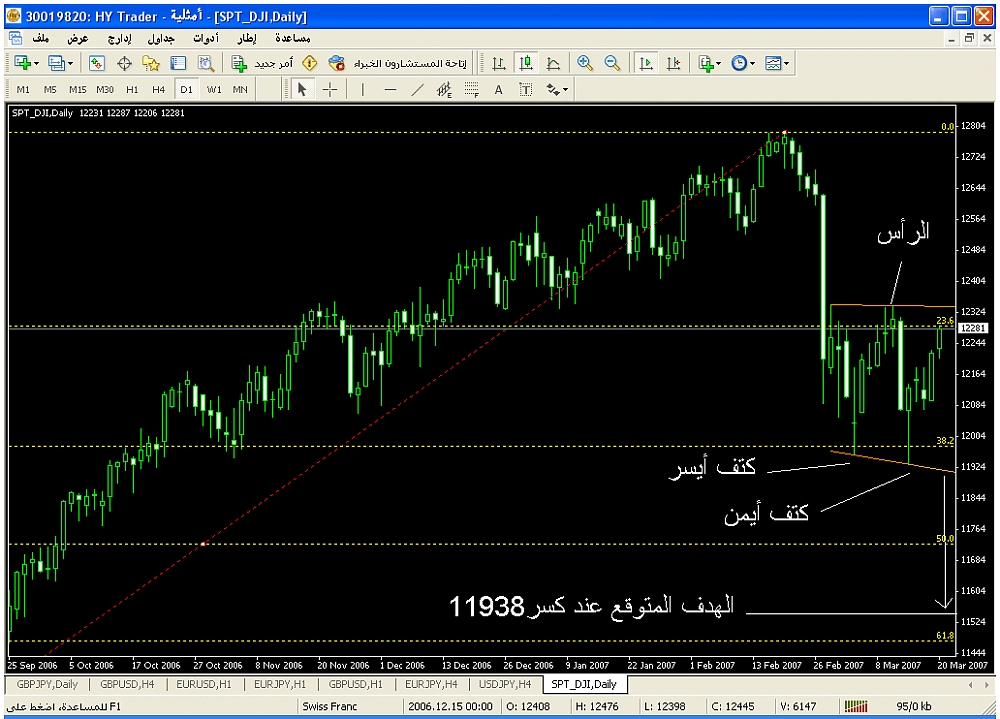Switch to line chart display
The image size is (1000, 719).
pos(554,63)
